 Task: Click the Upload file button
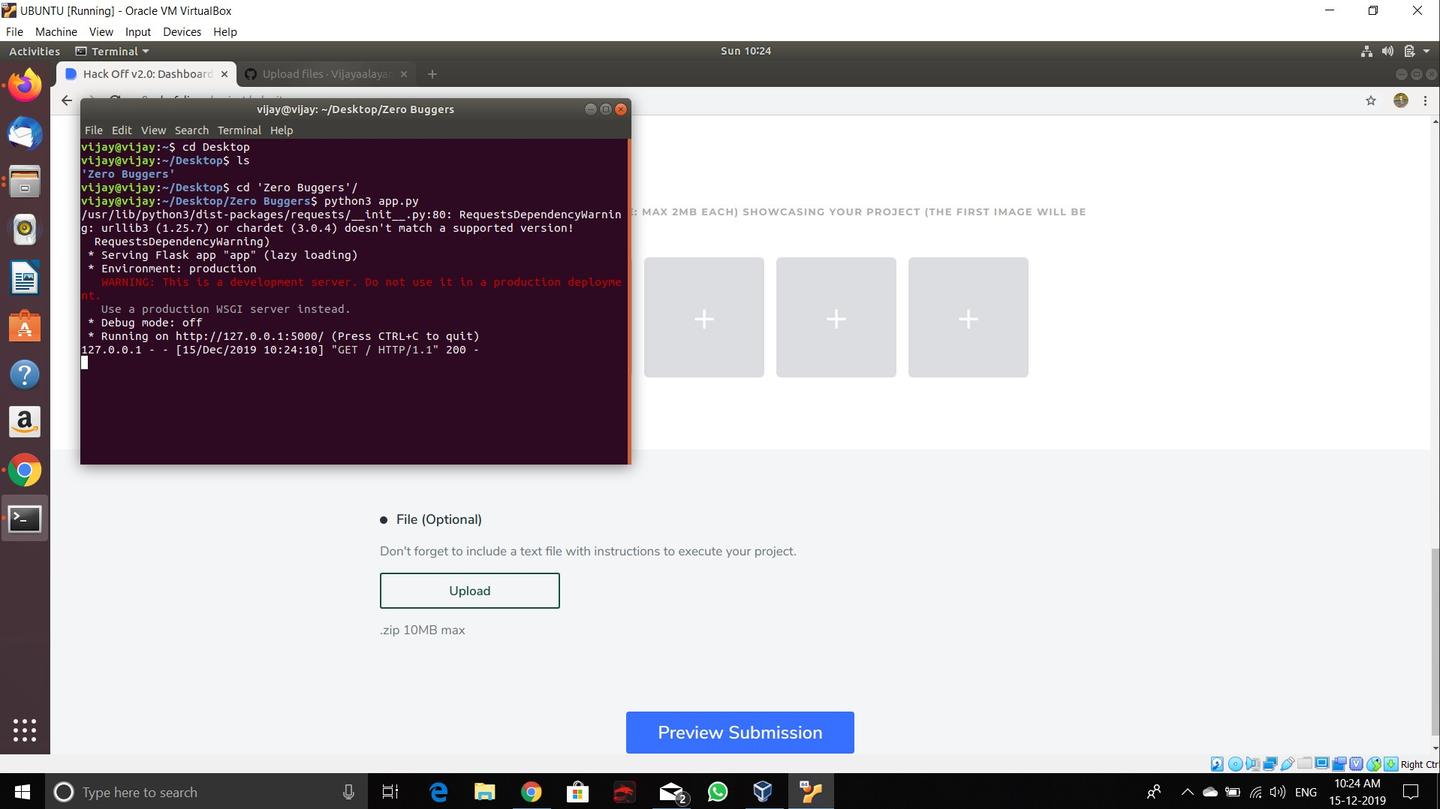[x=469, y=590]
